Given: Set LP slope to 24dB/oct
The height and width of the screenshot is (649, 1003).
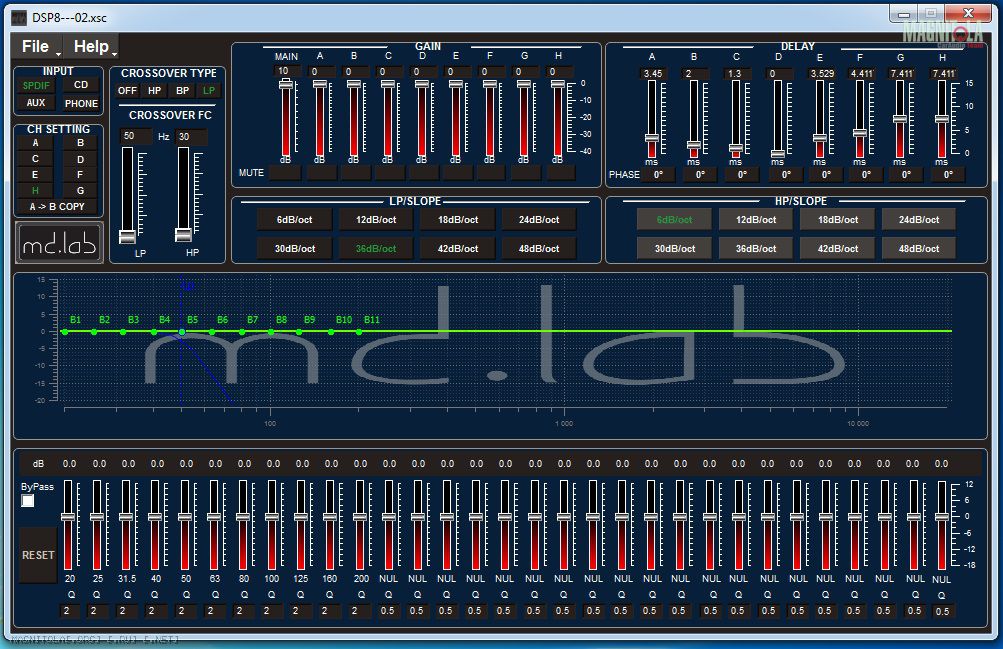Looking at the screenshot, I should [539, 220].
